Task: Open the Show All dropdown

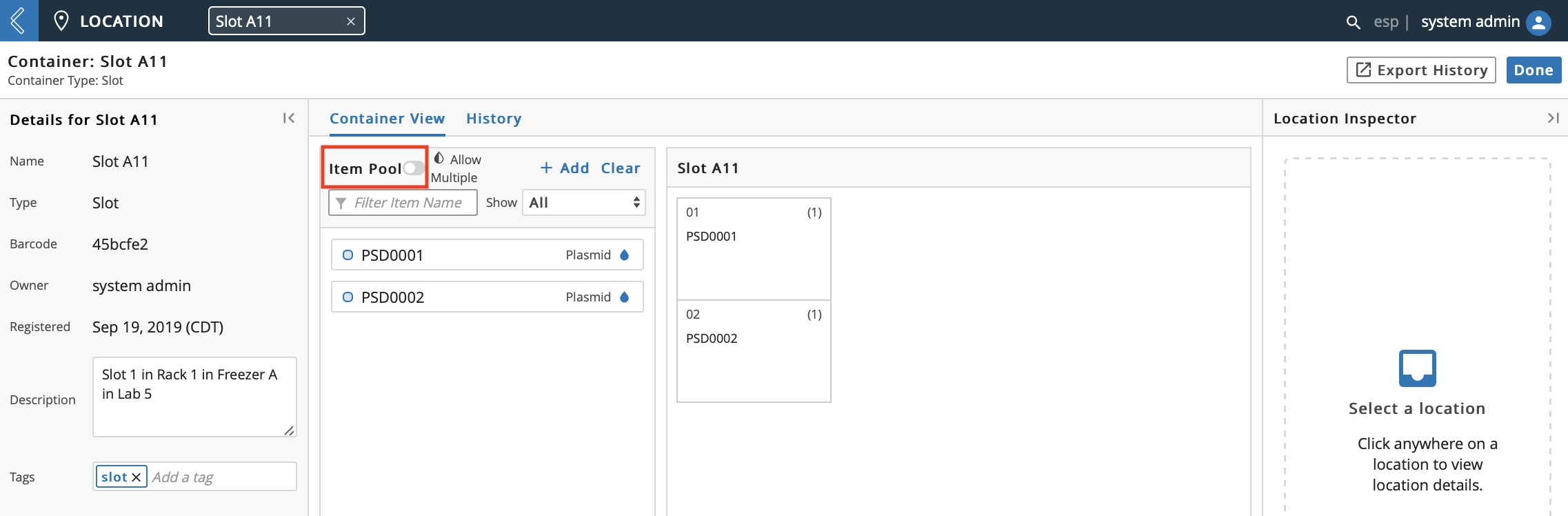Action: tap(583, 203)
